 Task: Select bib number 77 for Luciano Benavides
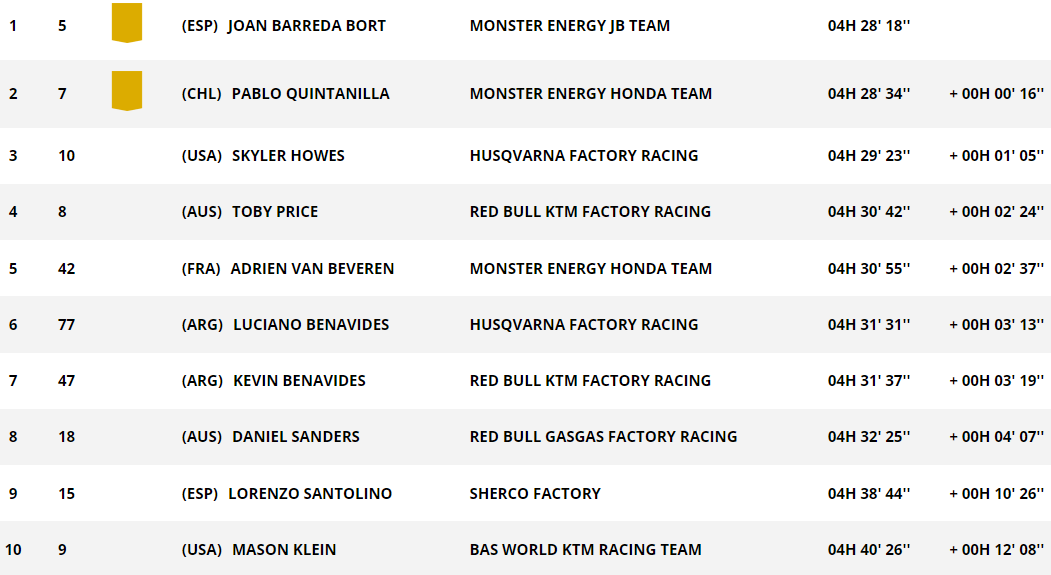pyautogui.click(x=66, y=324)
